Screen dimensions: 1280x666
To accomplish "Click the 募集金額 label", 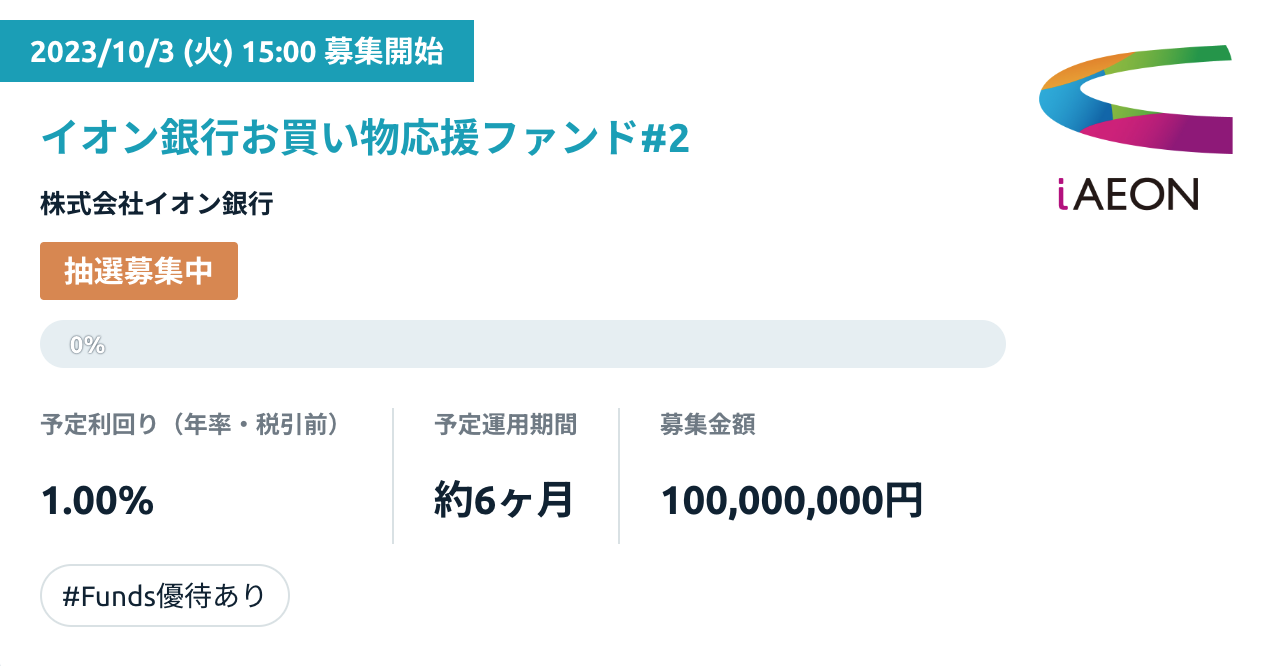I will [x=708, y=425].
